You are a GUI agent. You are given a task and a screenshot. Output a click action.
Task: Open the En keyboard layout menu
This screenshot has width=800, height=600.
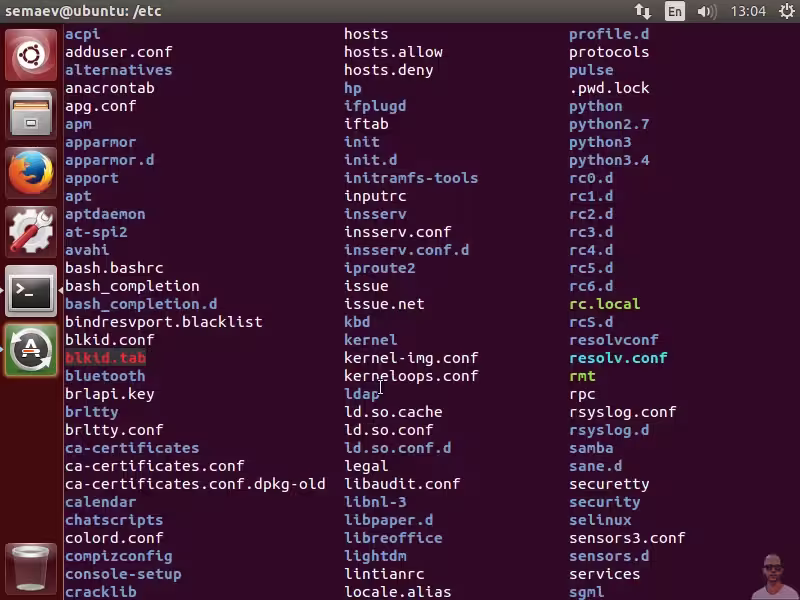675,11
